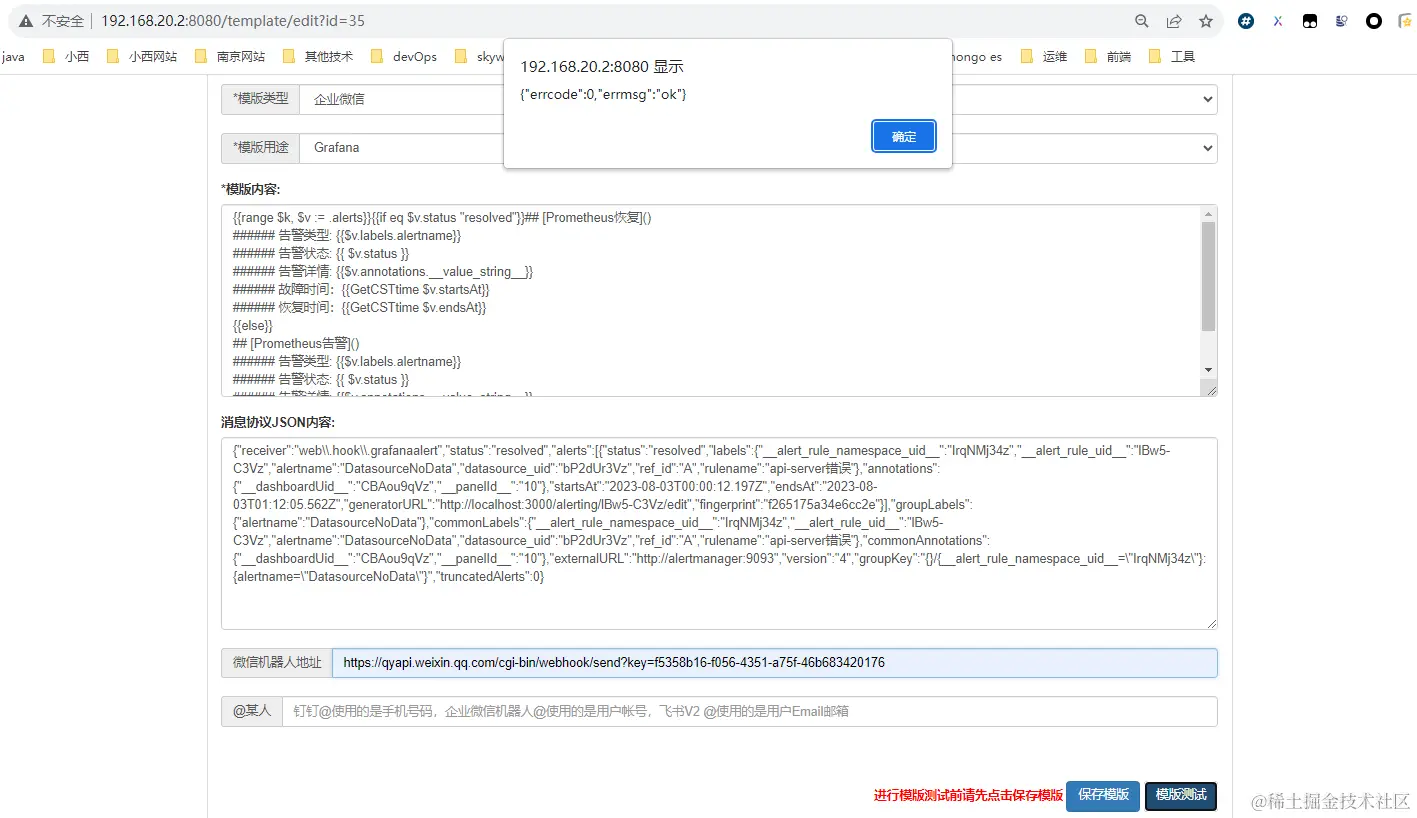Click the 消息协议JSON内容 heading

(278, 422)
